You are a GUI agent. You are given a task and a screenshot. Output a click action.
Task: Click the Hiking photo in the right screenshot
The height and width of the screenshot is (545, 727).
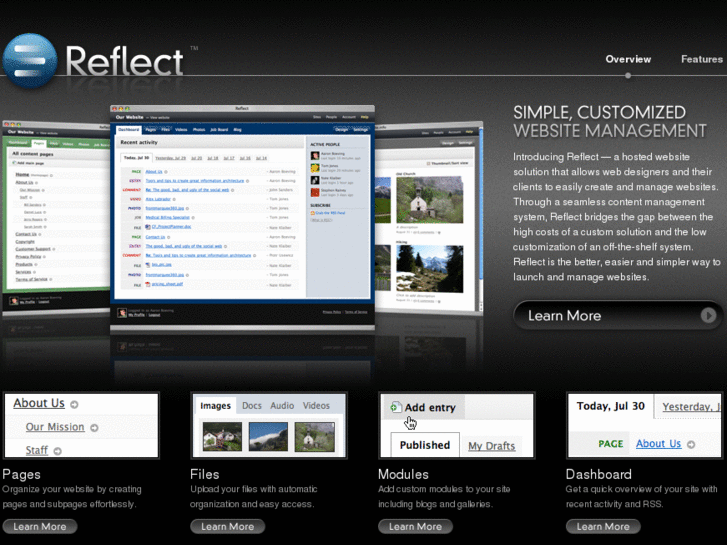click(x=430, y=269)
